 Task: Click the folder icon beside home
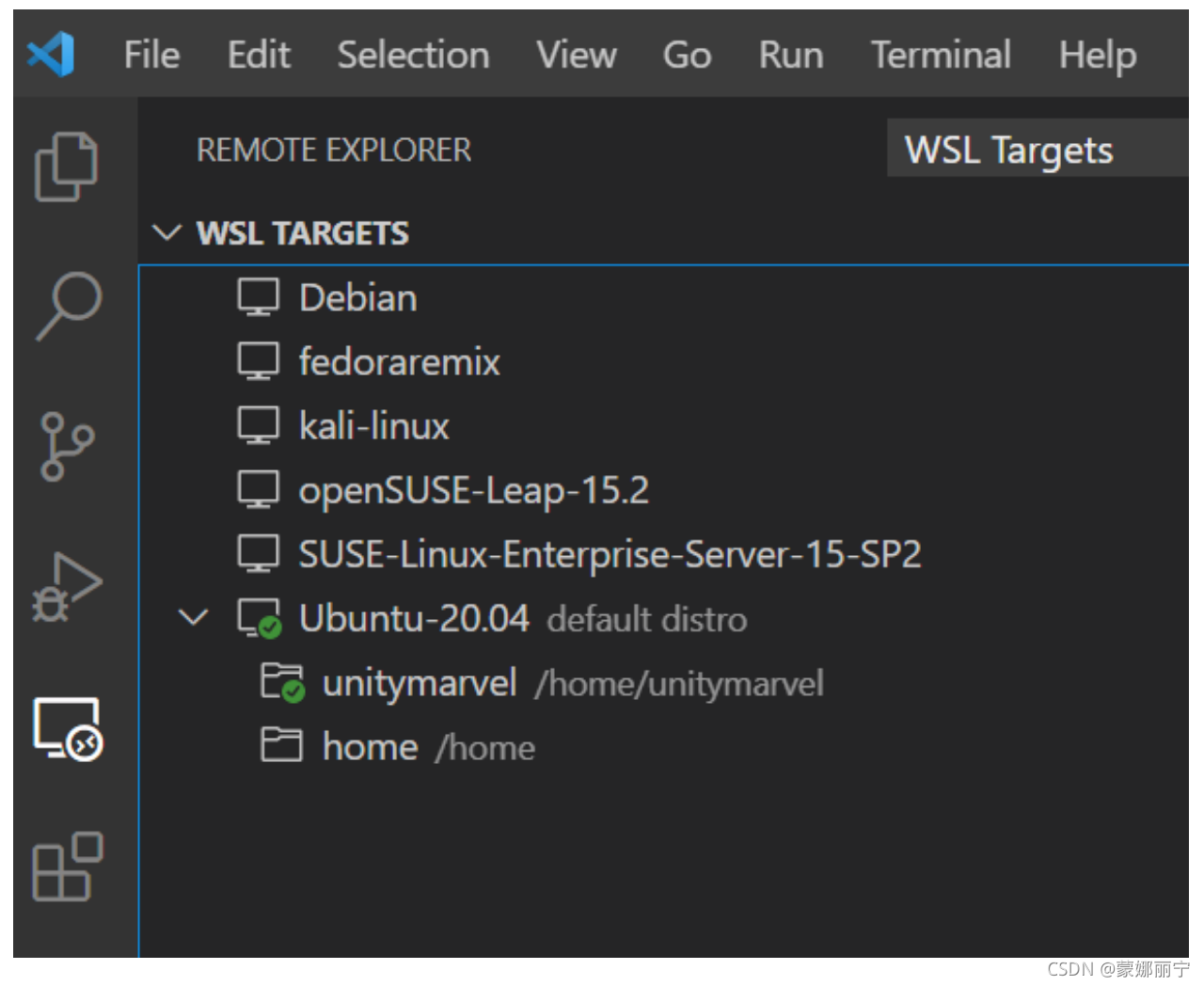pos(281,745)
